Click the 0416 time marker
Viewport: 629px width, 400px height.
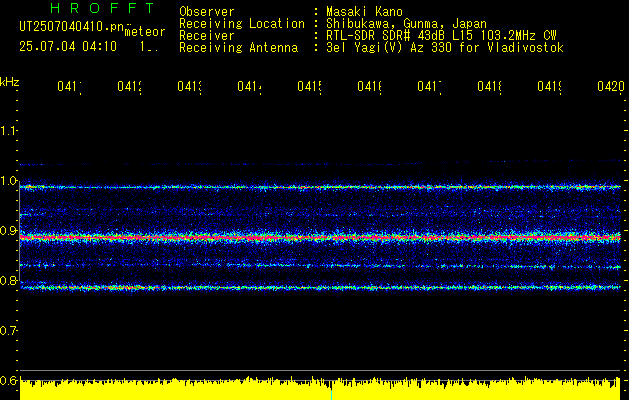pyautogui.click(x=369, y=86)
